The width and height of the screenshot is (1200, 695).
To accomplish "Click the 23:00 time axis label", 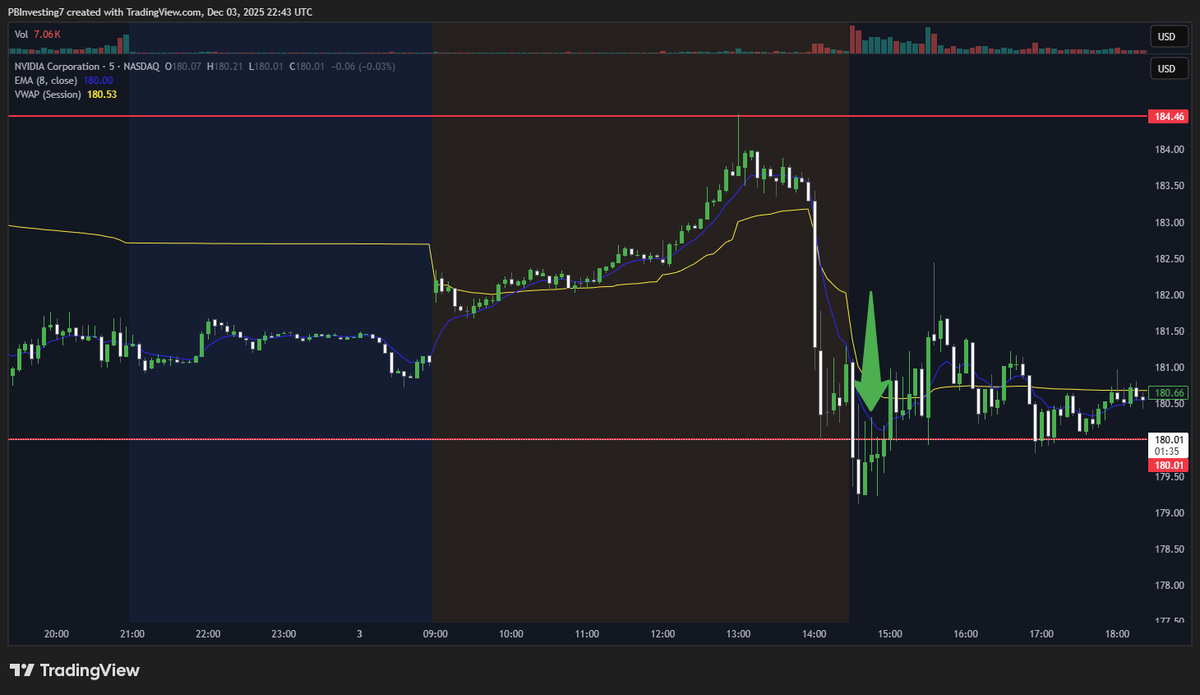I will coord(283,634).
